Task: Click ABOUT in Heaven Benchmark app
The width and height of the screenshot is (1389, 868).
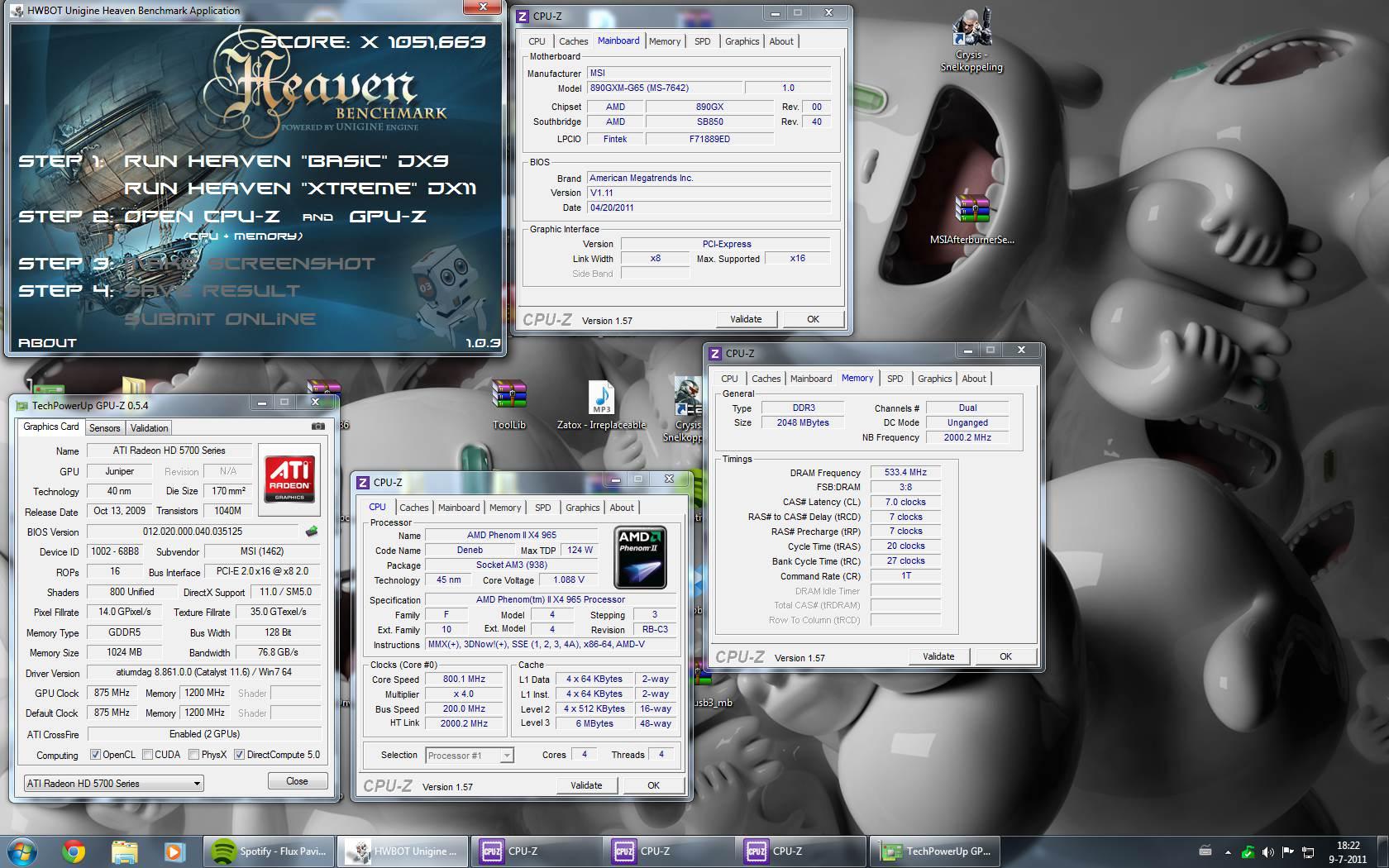Action: (x=47, y=342)
